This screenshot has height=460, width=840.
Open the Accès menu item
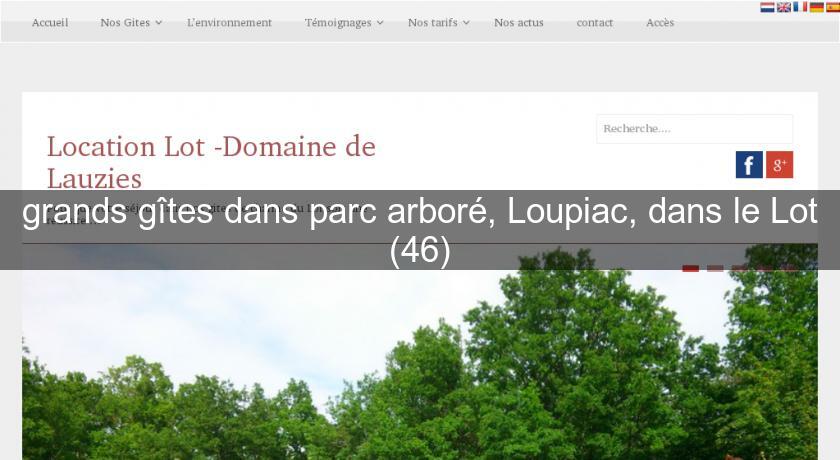pos(660,22)
